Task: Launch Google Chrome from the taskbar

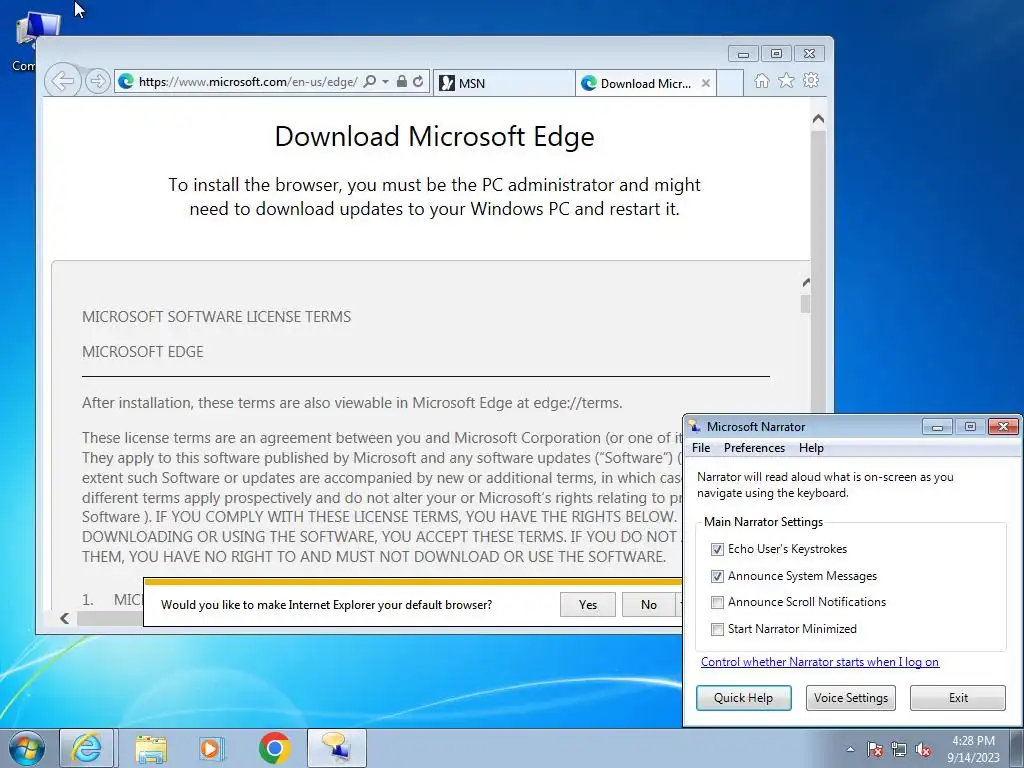Action: coord(274,748)
